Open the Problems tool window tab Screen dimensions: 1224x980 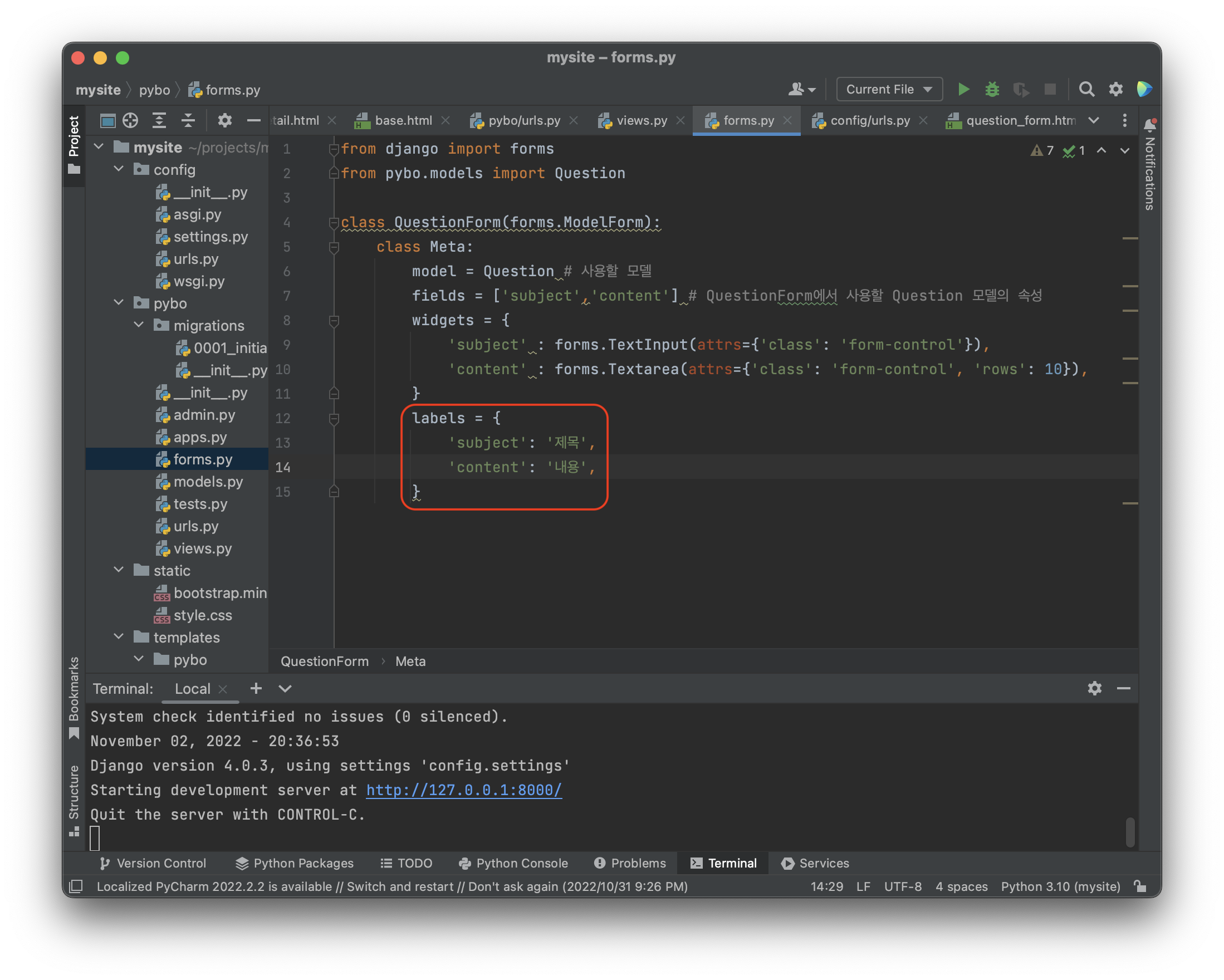[630, 863]
